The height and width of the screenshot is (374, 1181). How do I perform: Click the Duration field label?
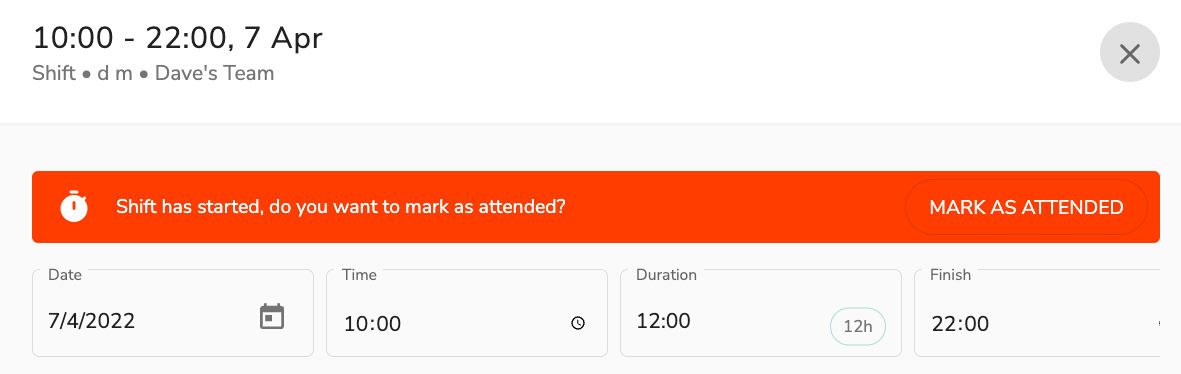tap(667, 275)
